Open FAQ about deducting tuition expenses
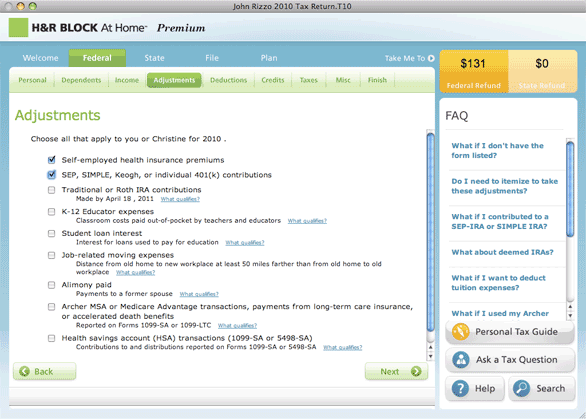Viewport: 586px width, 419px height. pos(498,283)
